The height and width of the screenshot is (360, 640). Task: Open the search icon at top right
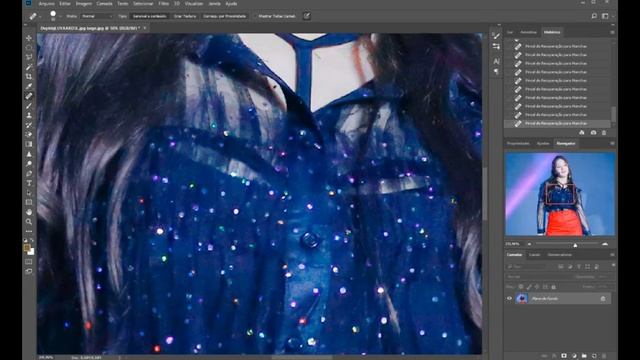[x=594, y=16]
